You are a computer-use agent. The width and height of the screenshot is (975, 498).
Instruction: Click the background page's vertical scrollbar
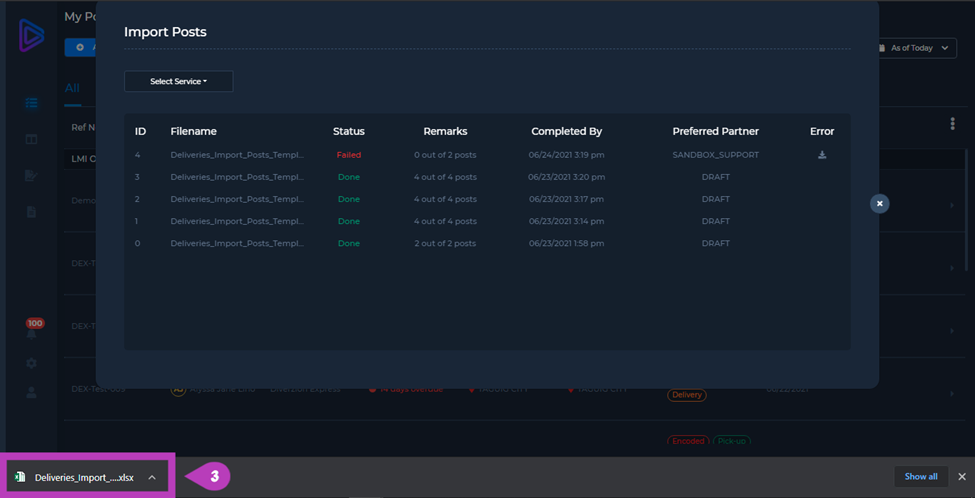point(966,209)
